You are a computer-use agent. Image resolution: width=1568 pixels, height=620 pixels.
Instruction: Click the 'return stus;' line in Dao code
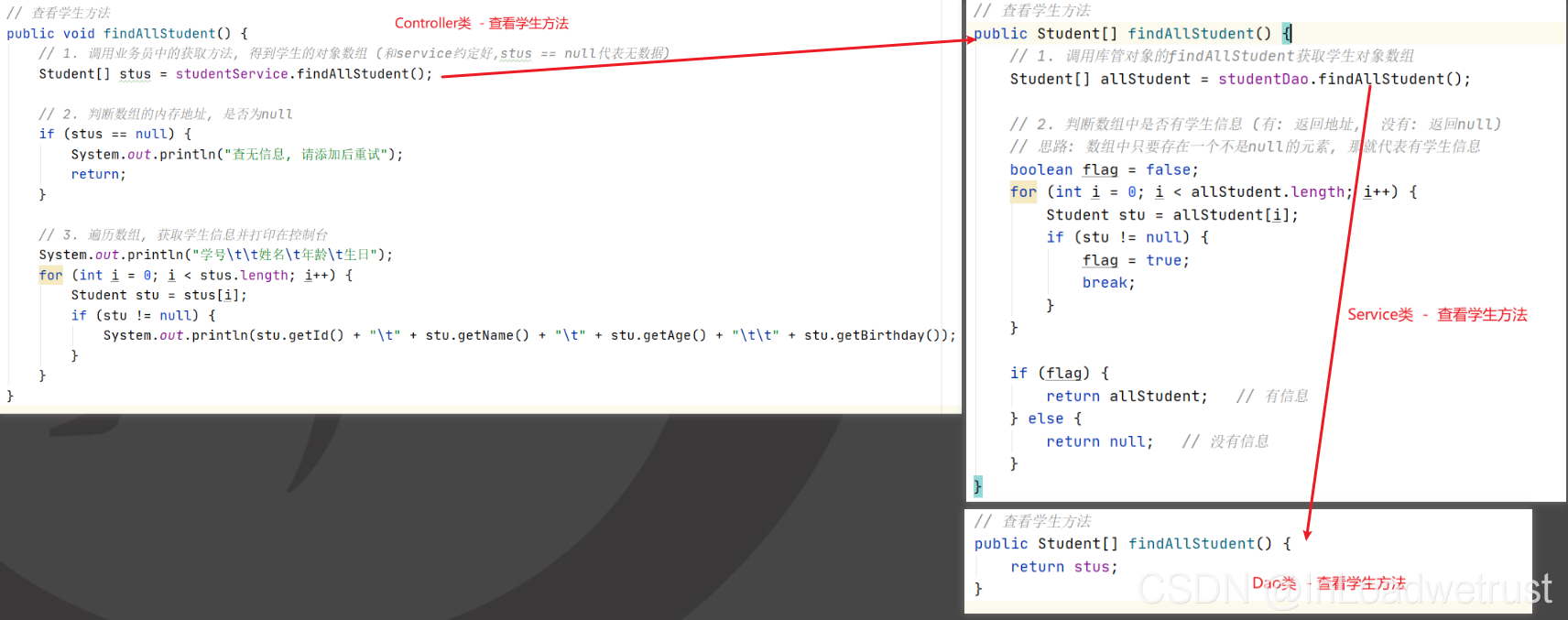point(1064,567)
